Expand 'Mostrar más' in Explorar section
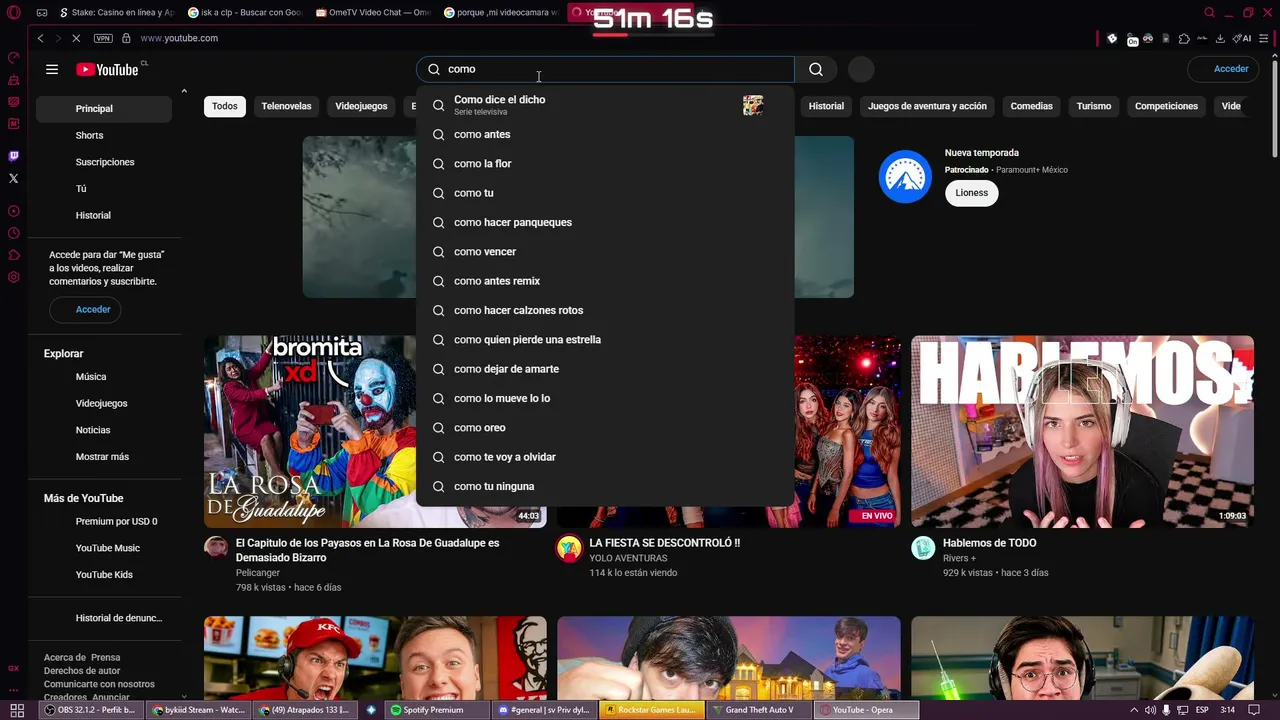Image resolution: width=1280 pixels, height=720 pixels. coord(102,457)
